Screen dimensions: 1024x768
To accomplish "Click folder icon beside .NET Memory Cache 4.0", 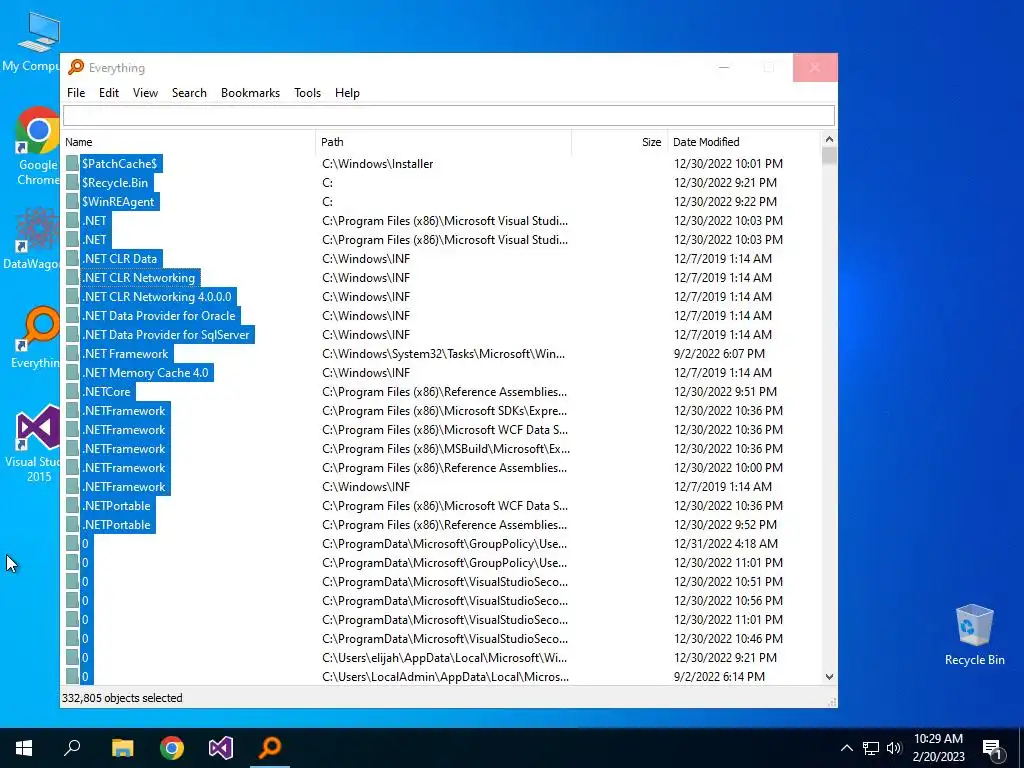I will (x=72, y=372).
